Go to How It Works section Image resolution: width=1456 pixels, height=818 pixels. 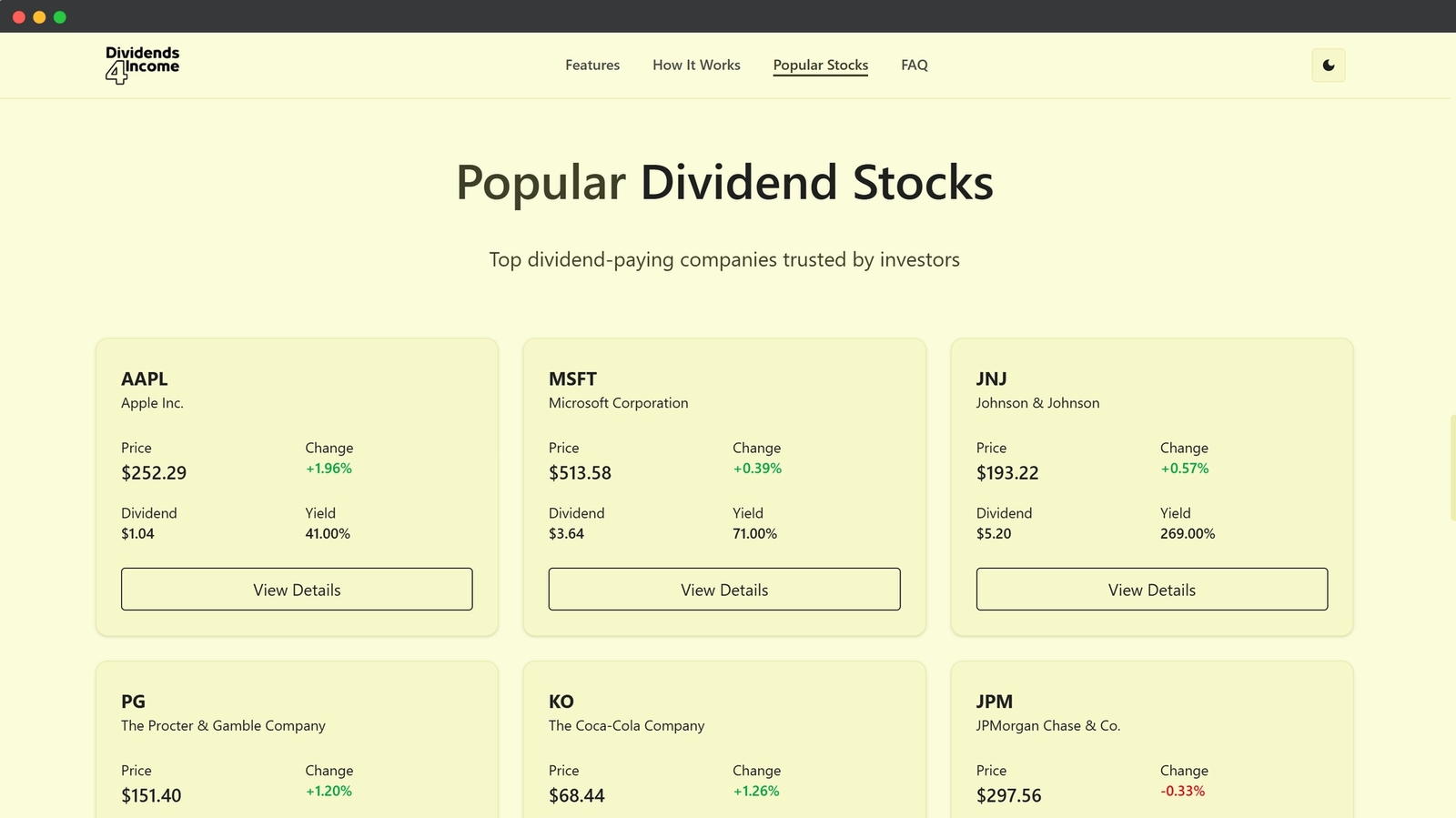(696, 66)
